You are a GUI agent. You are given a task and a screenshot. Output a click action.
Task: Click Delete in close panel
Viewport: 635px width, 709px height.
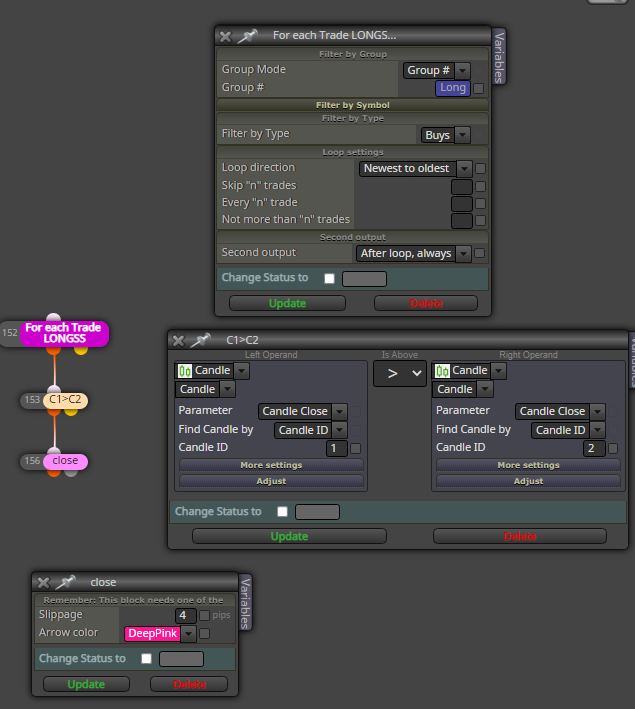tap(189, 684)
